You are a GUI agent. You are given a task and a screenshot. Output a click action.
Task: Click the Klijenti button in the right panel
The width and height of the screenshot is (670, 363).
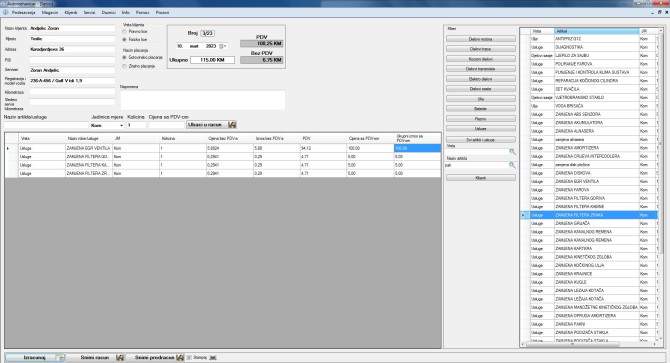tap(481, 178)
